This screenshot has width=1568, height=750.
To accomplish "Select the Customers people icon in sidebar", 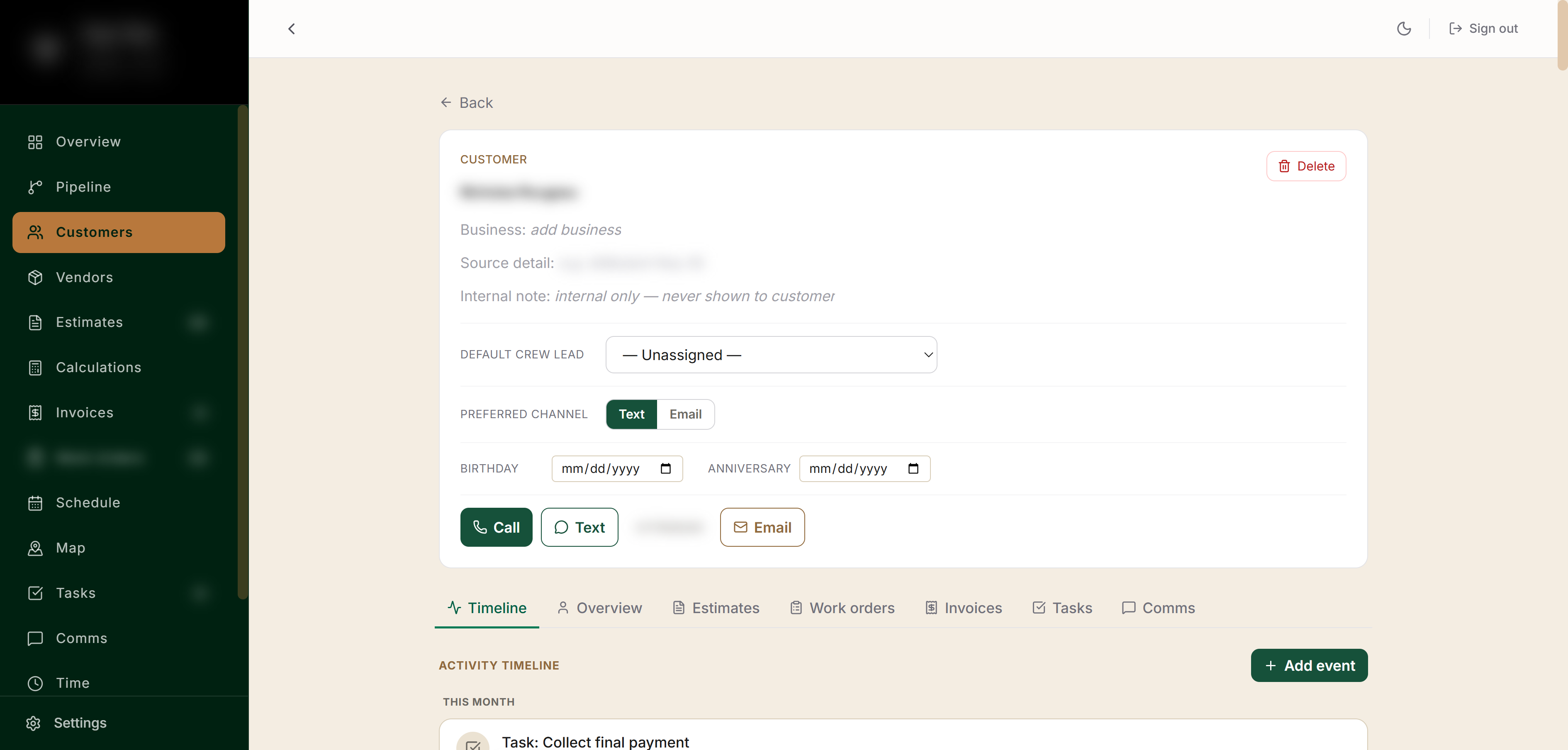I will [35, 232].
